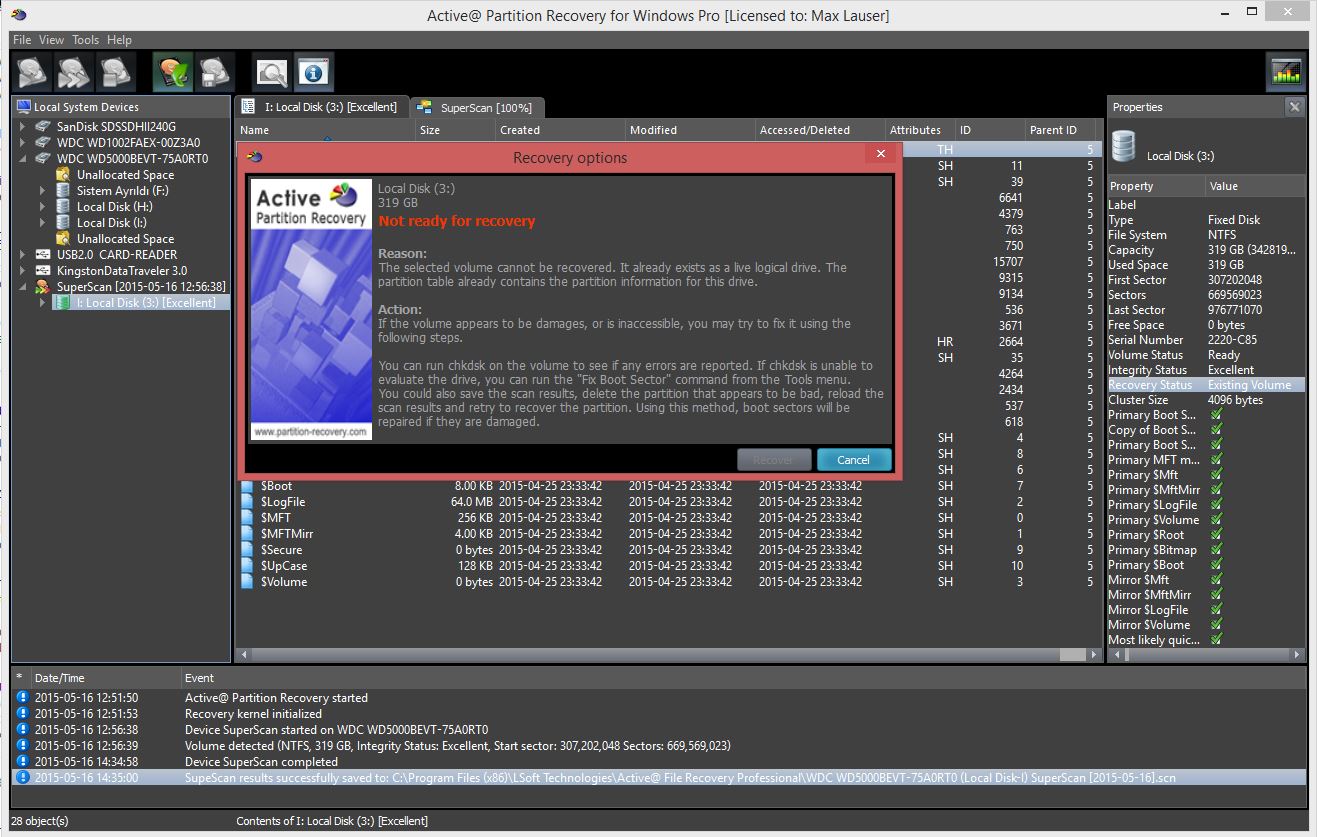Click the Local Disk (H:) volume icon
The width and height of the screenshot is (1317, 837).
(x=63, y=207)
